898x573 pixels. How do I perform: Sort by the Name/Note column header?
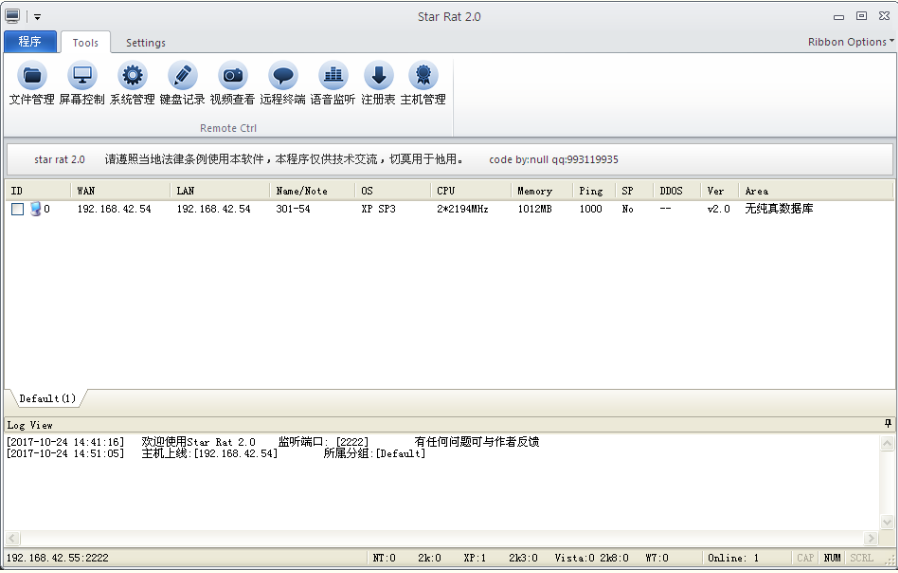coord(312,191)
